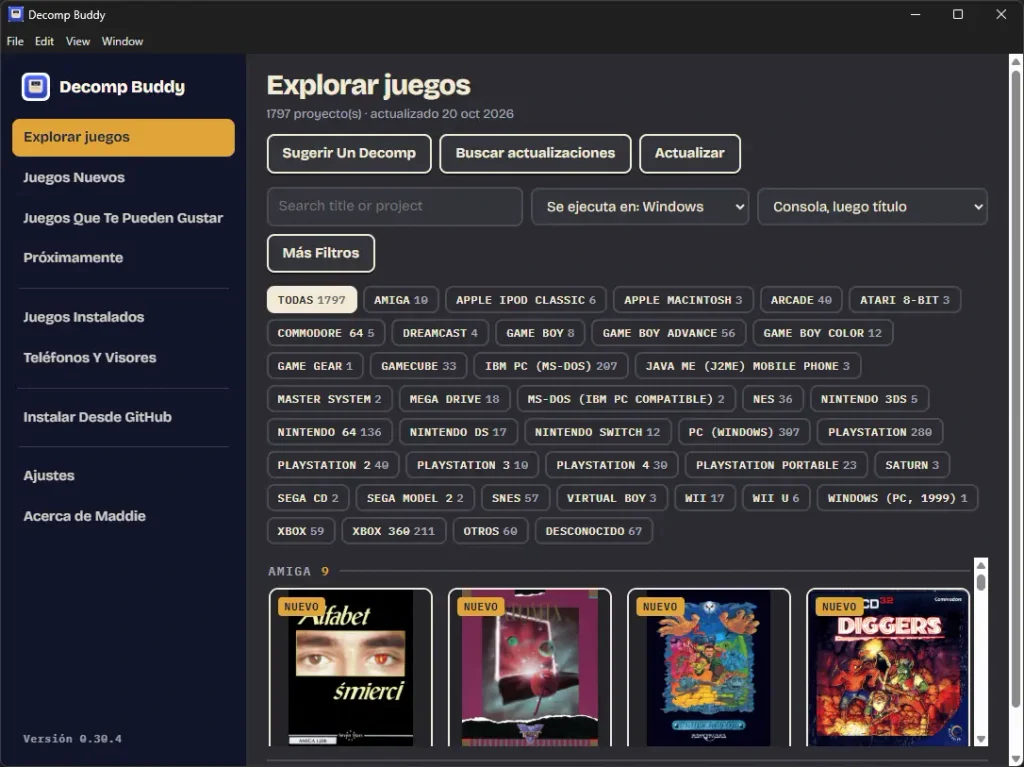Open the File menu
This screenshot has width=1024, height=767.
15,41
